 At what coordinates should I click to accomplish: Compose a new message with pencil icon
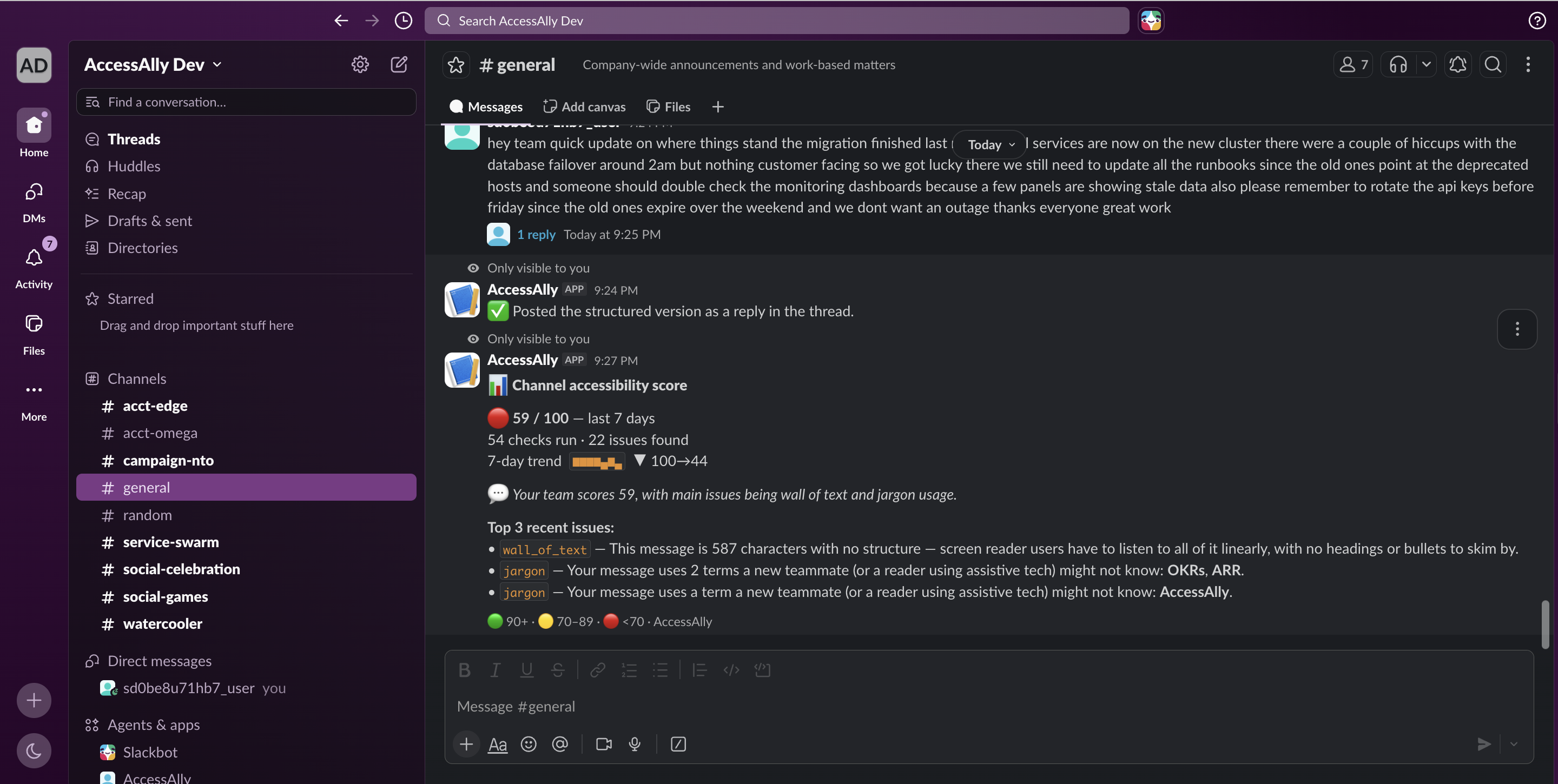(399, 64)
